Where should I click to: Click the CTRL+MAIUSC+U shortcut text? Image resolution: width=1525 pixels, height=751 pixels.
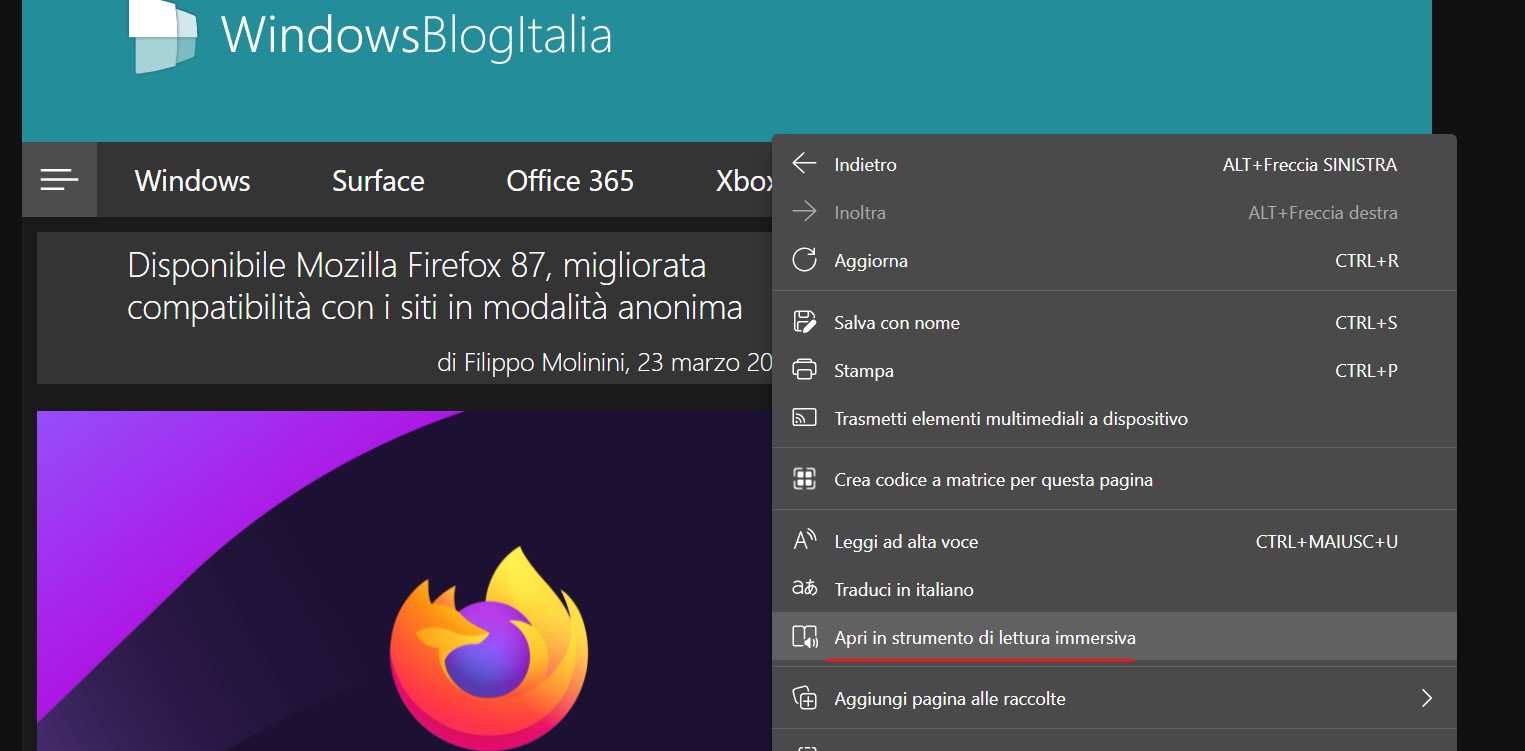1327,541
